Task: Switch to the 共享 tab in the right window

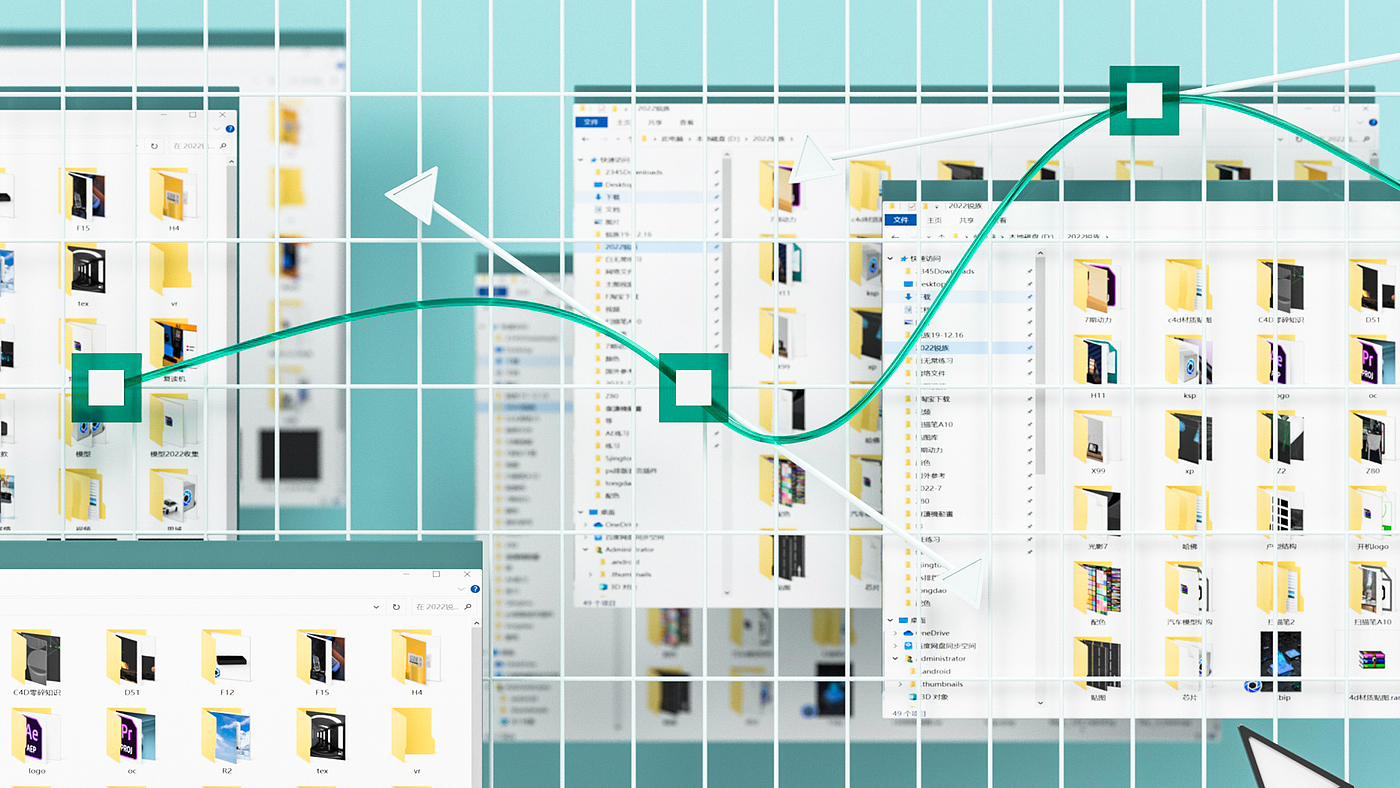Action: point(966,220)
